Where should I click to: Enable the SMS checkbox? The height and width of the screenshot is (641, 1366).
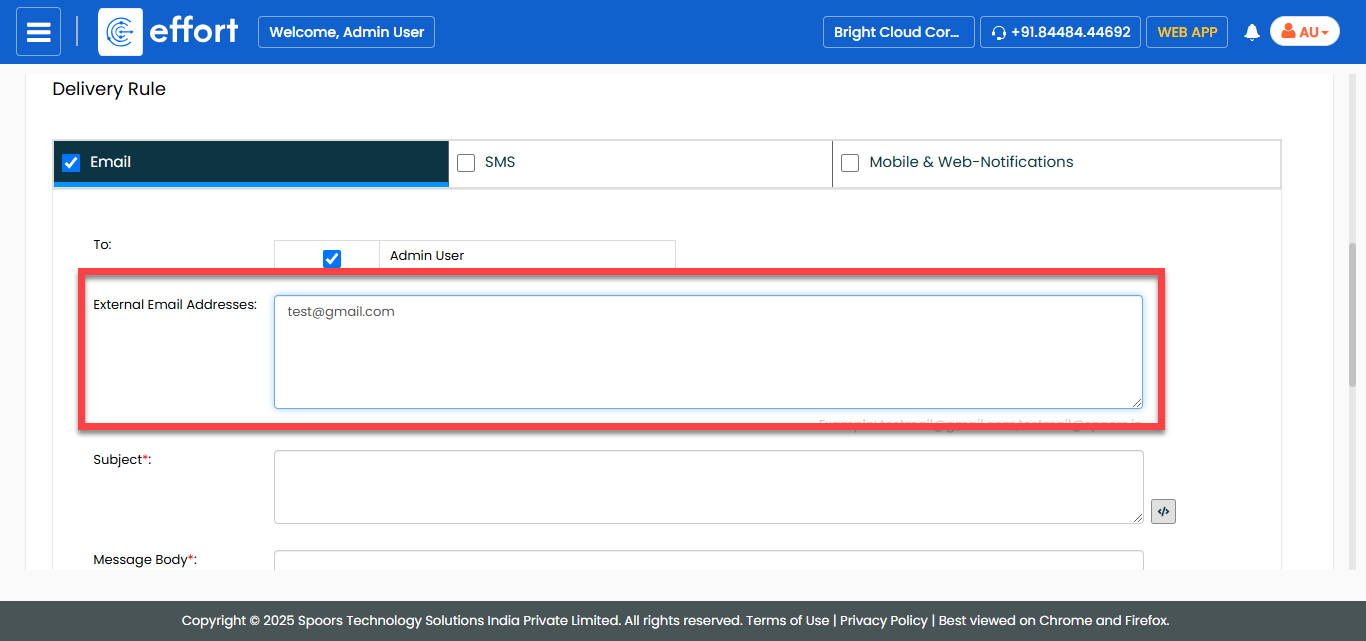[466, 163]
